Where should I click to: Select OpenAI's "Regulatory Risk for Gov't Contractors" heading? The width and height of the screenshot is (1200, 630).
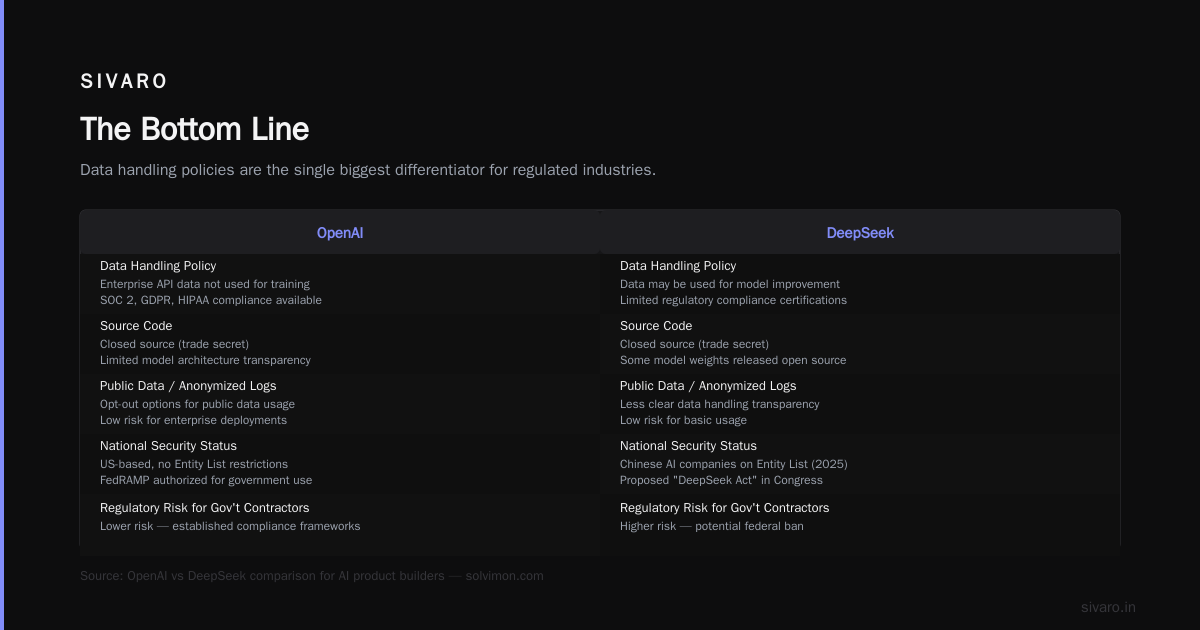click(x=205, y=508)
